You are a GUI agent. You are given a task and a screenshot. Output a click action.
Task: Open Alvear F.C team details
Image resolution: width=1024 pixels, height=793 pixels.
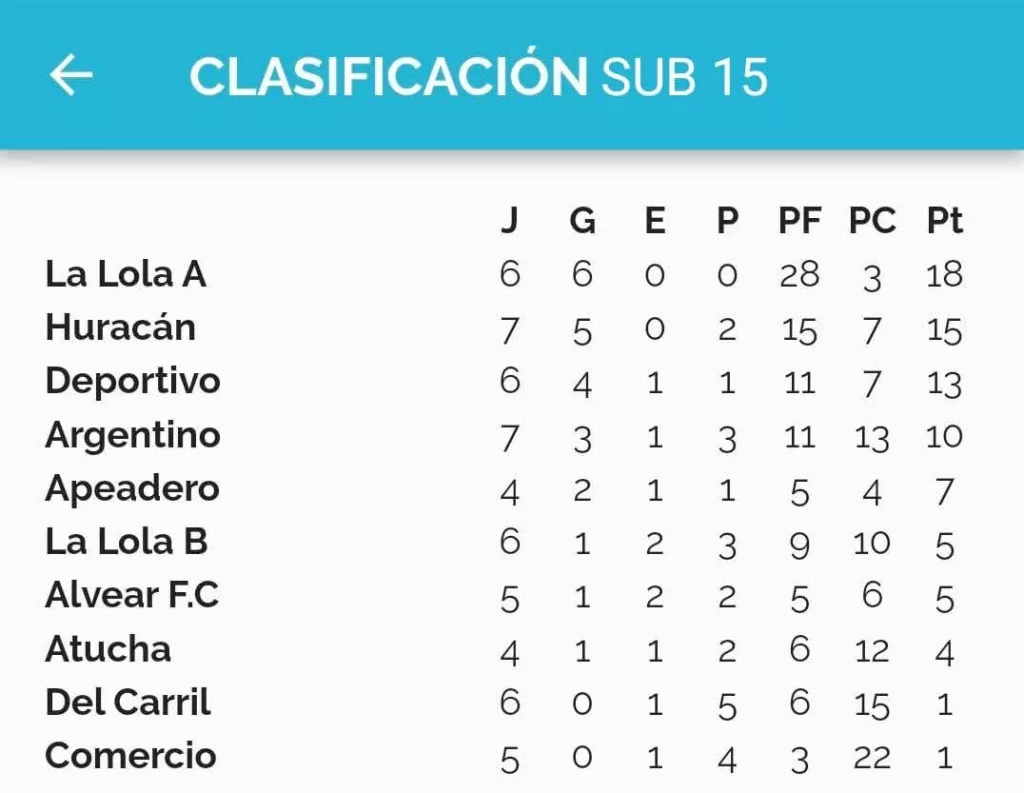pyautogui.click(x=131, y=595)
